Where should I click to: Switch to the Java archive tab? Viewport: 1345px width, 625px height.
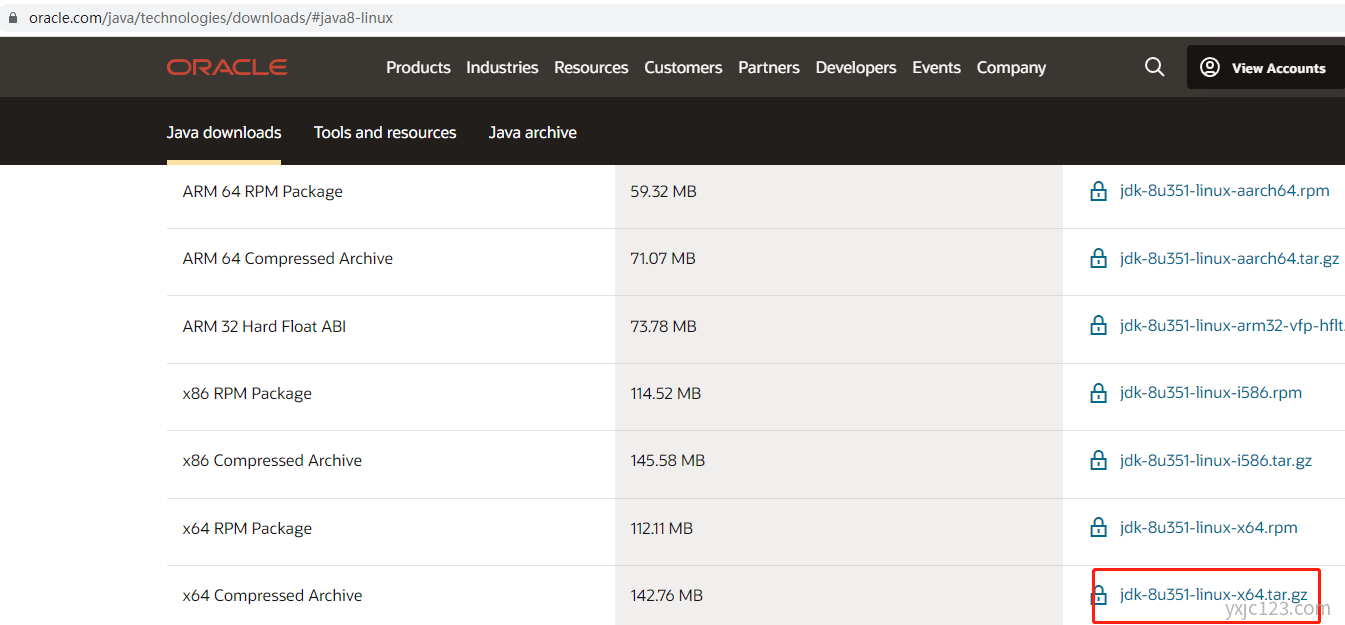coord(533,132)
